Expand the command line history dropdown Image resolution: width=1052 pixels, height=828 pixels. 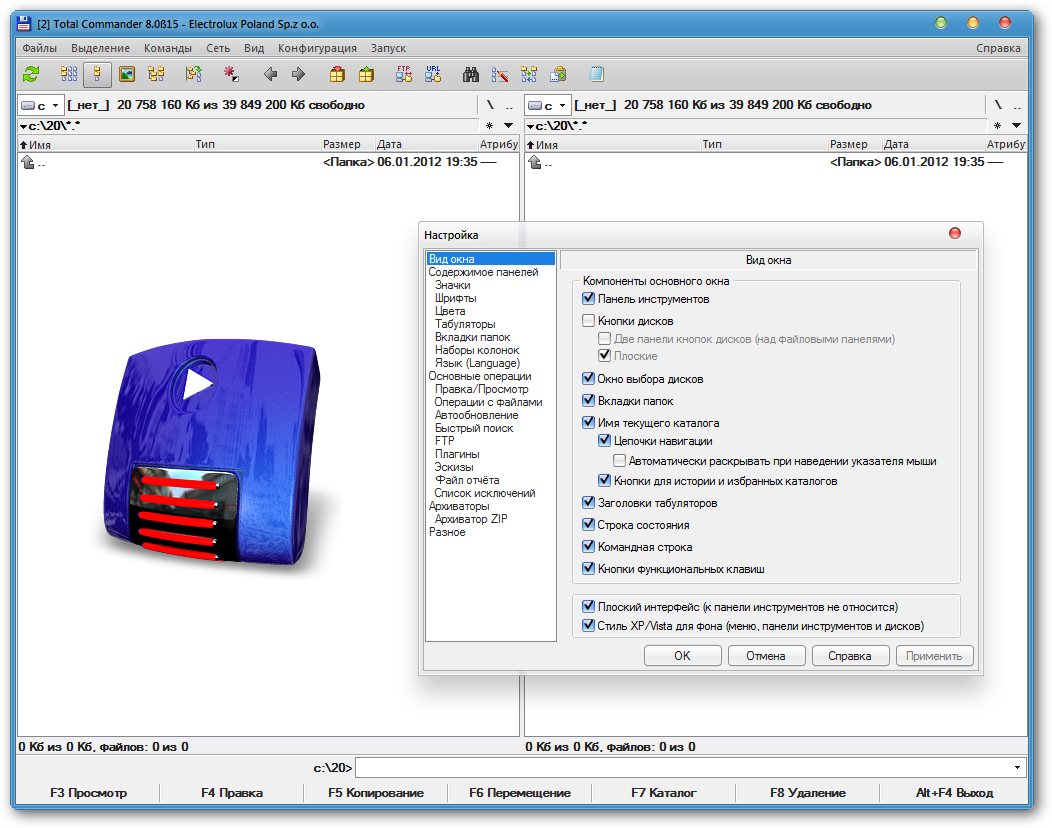tap(1018, 768)
